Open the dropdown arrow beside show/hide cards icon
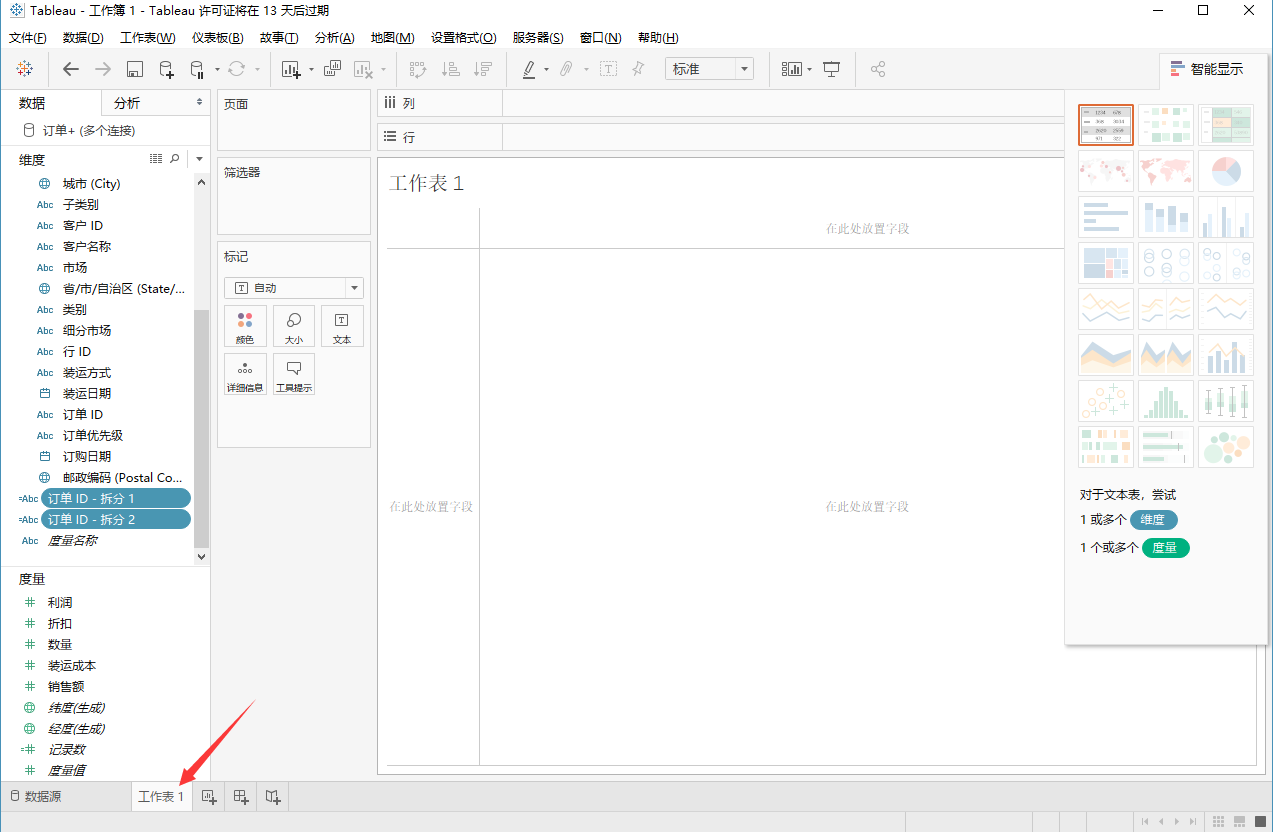1273x832 pixels. tap(809, 70)
